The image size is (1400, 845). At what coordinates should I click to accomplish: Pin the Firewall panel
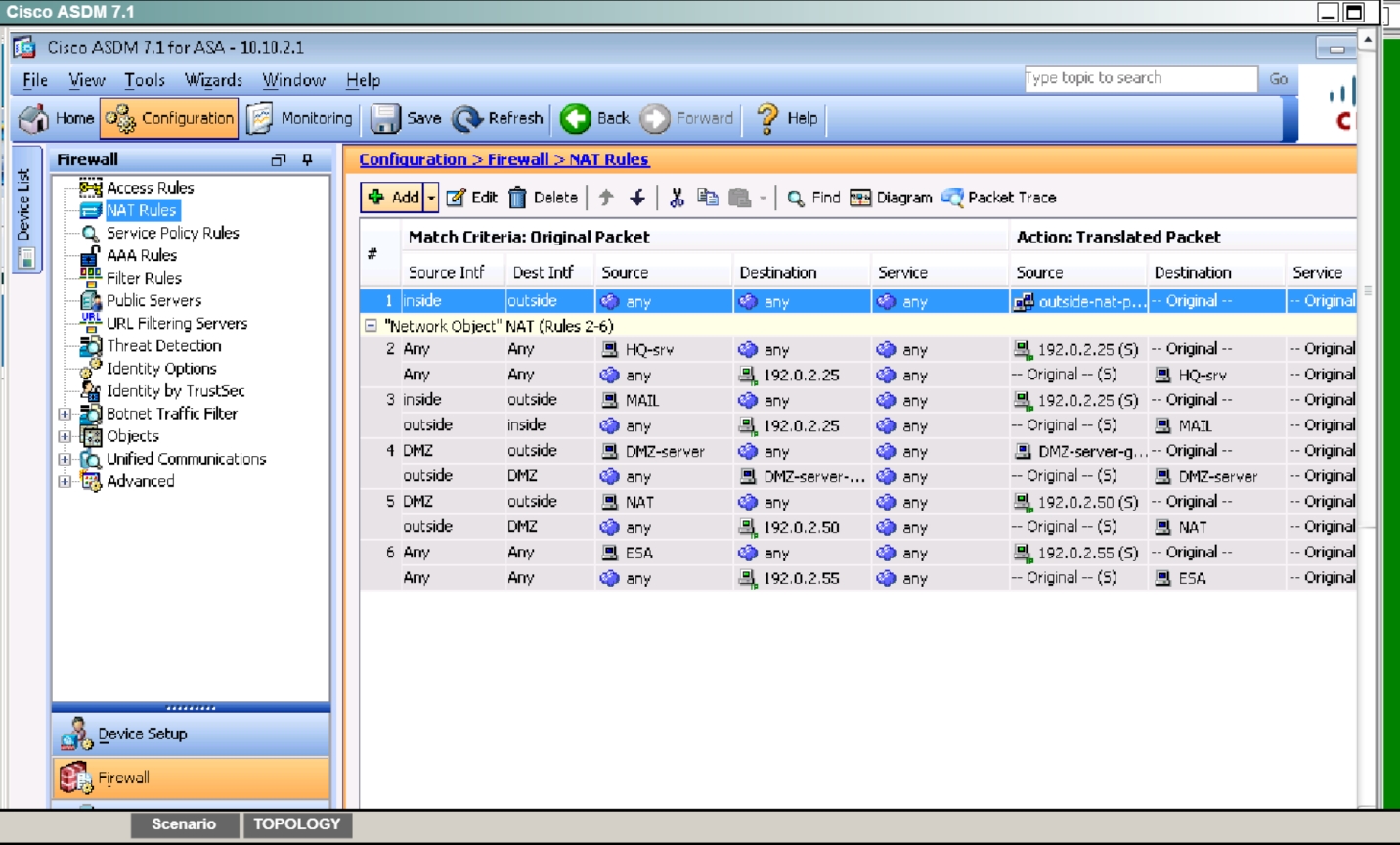tap(307, 159)
